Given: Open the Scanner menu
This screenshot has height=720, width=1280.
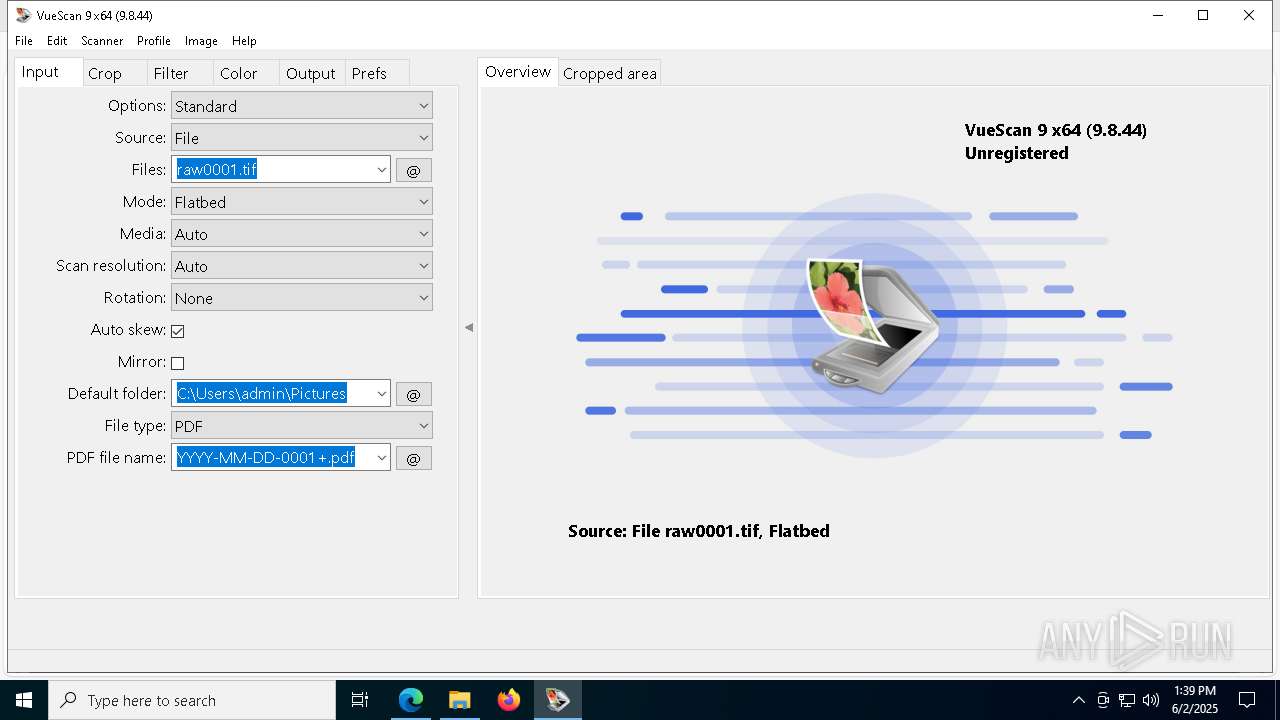Looking at the screenshot, I should (x=102, y=41).
